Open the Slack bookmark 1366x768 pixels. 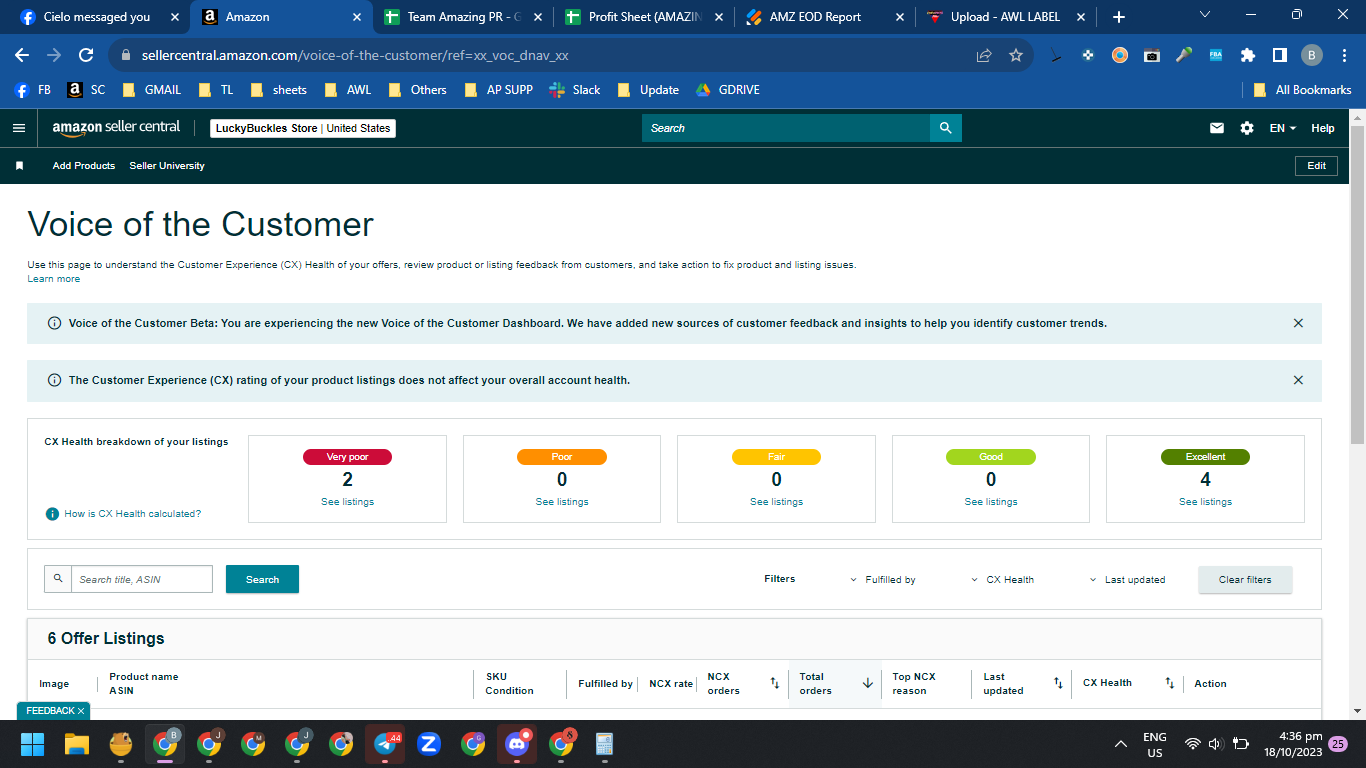click(575, 90)
